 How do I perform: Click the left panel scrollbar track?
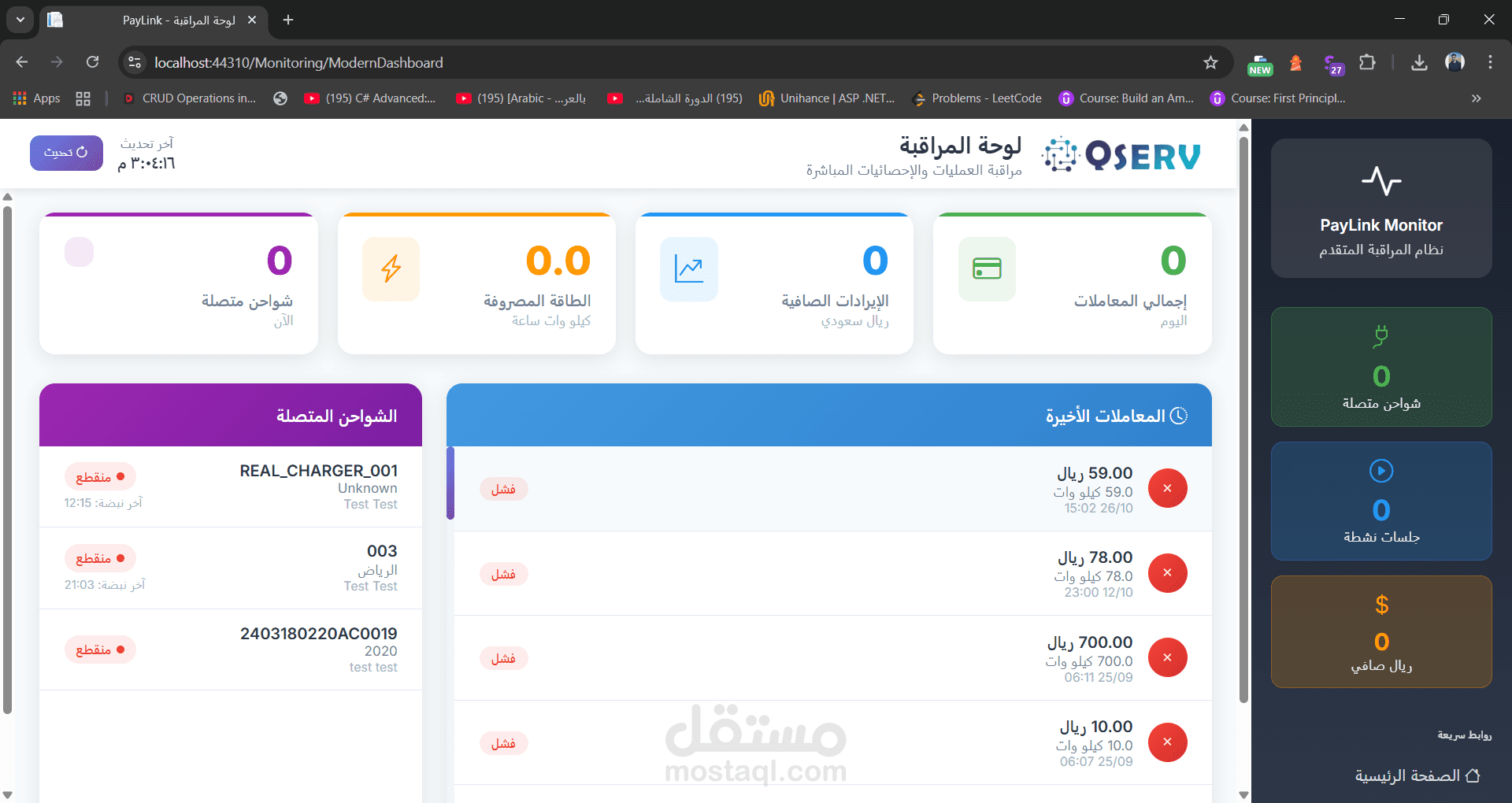point(7,496)
